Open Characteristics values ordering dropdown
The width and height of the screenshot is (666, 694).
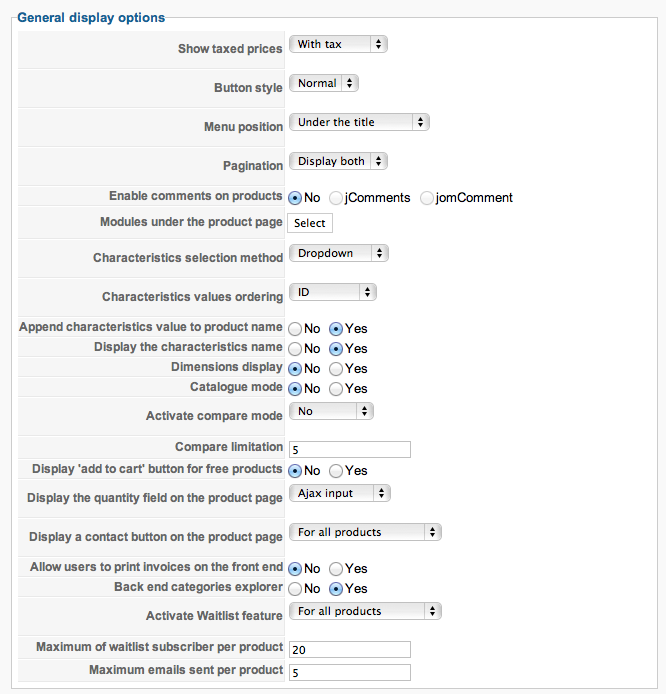point(332,292)
